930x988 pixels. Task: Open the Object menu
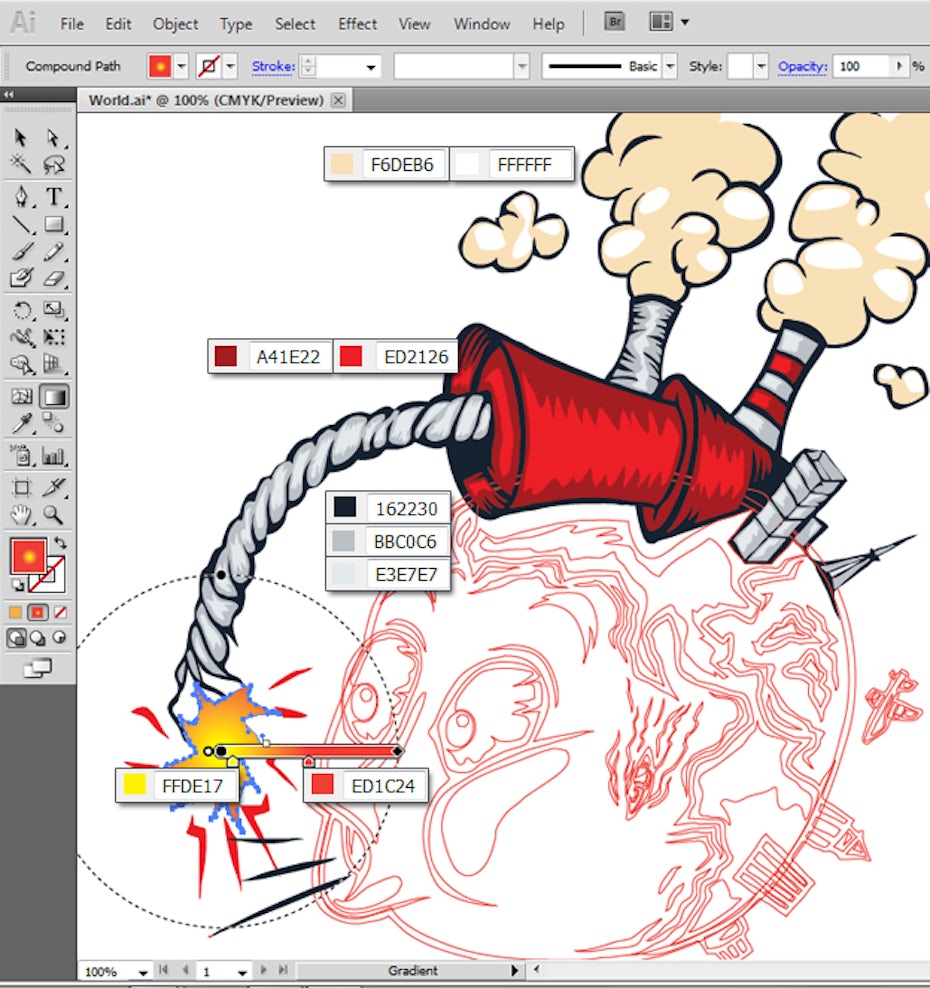click(175, 24)
